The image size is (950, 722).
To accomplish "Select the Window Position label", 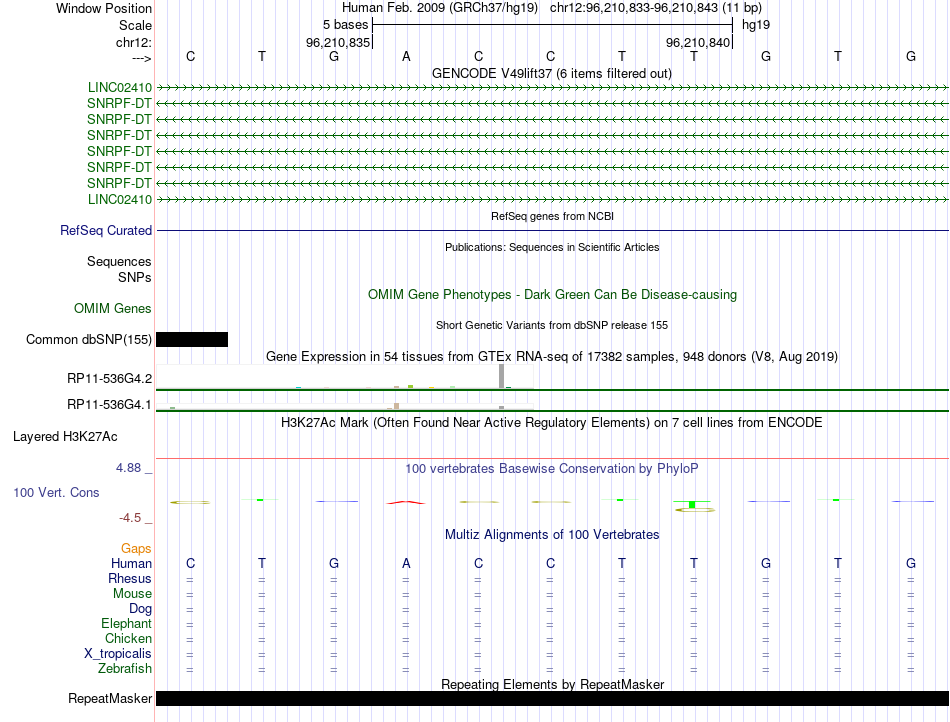I will click(x=104, y=8).
